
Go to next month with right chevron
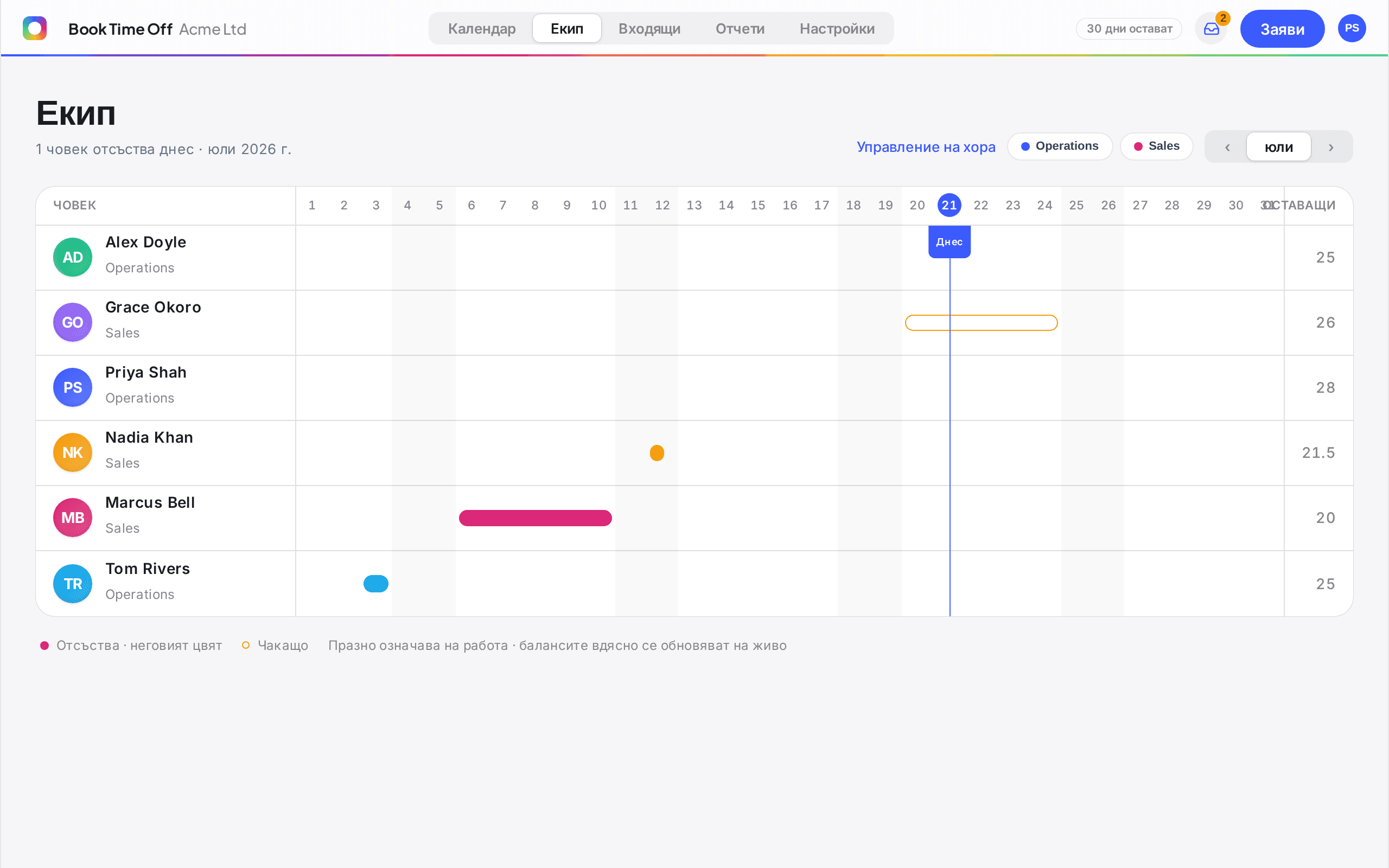[1330, 147]
